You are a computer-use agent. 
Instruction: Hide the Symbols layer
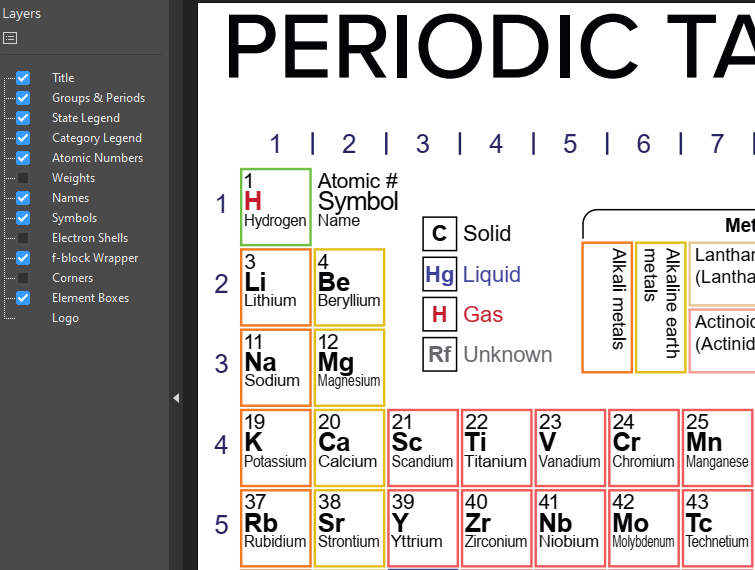click(23, 218)
